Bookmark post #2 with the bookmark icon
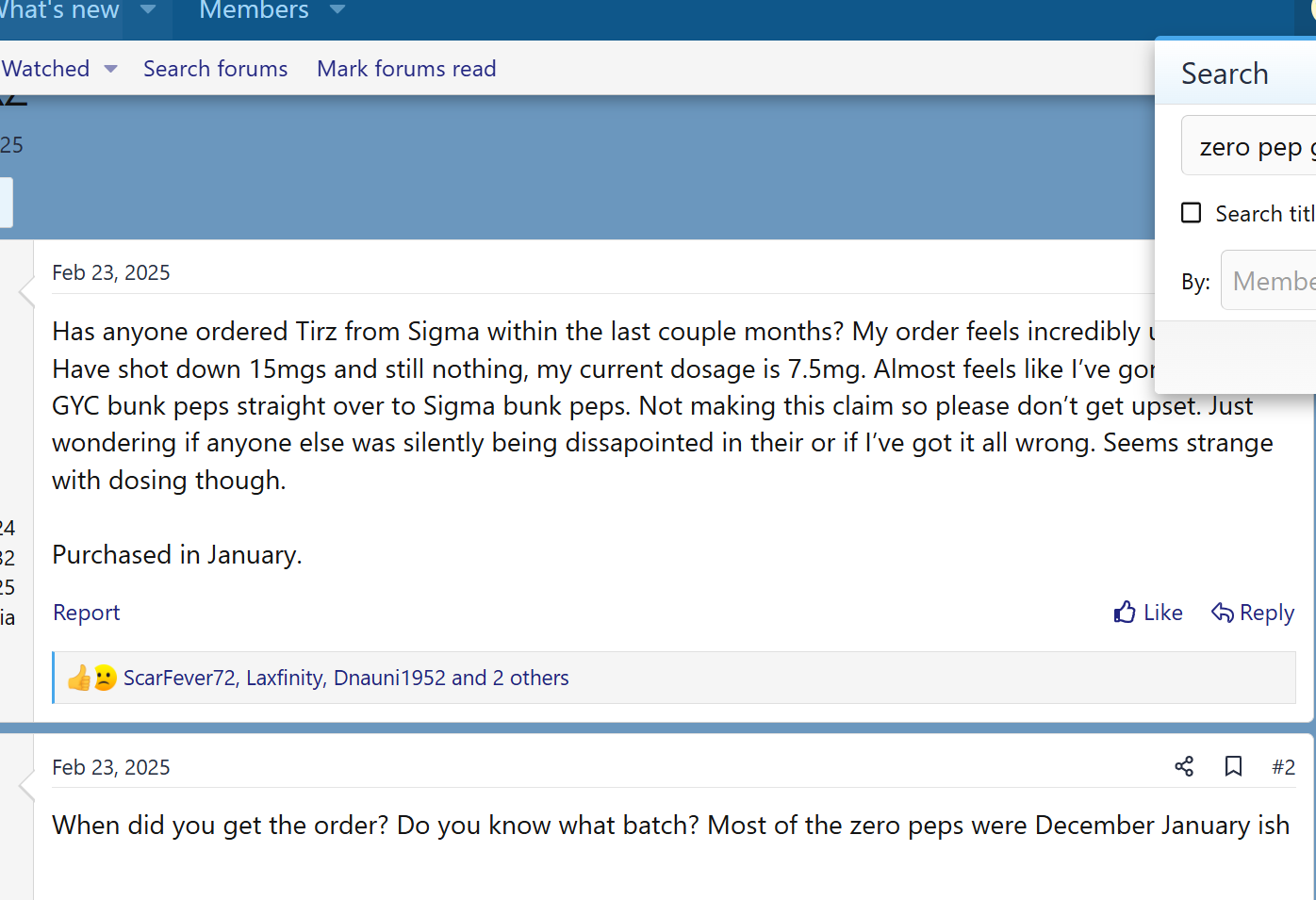This screenshot has width=1316, height=900. point(1233,766)
